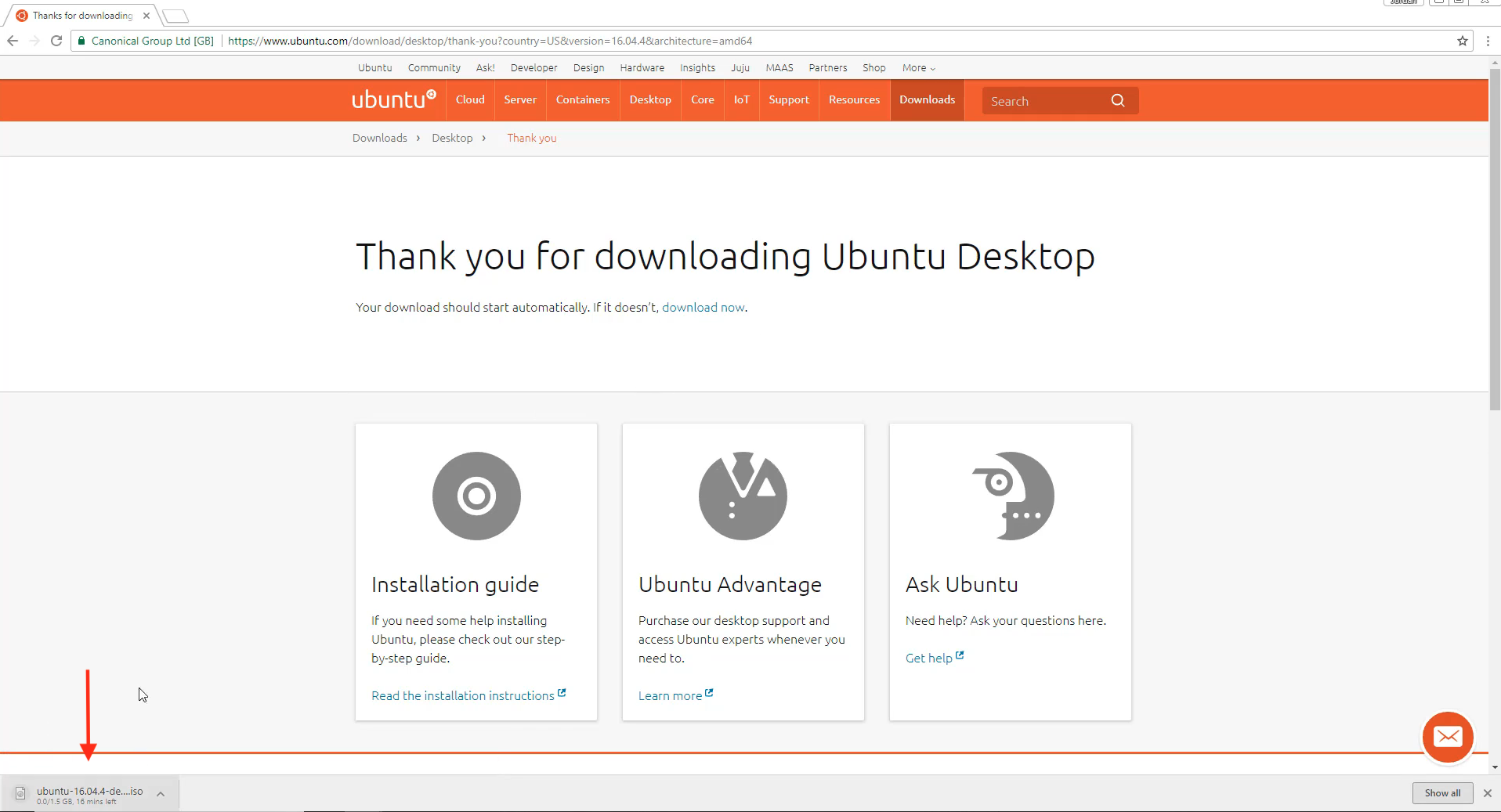Click the Learn more link

[x=675, y=695]
